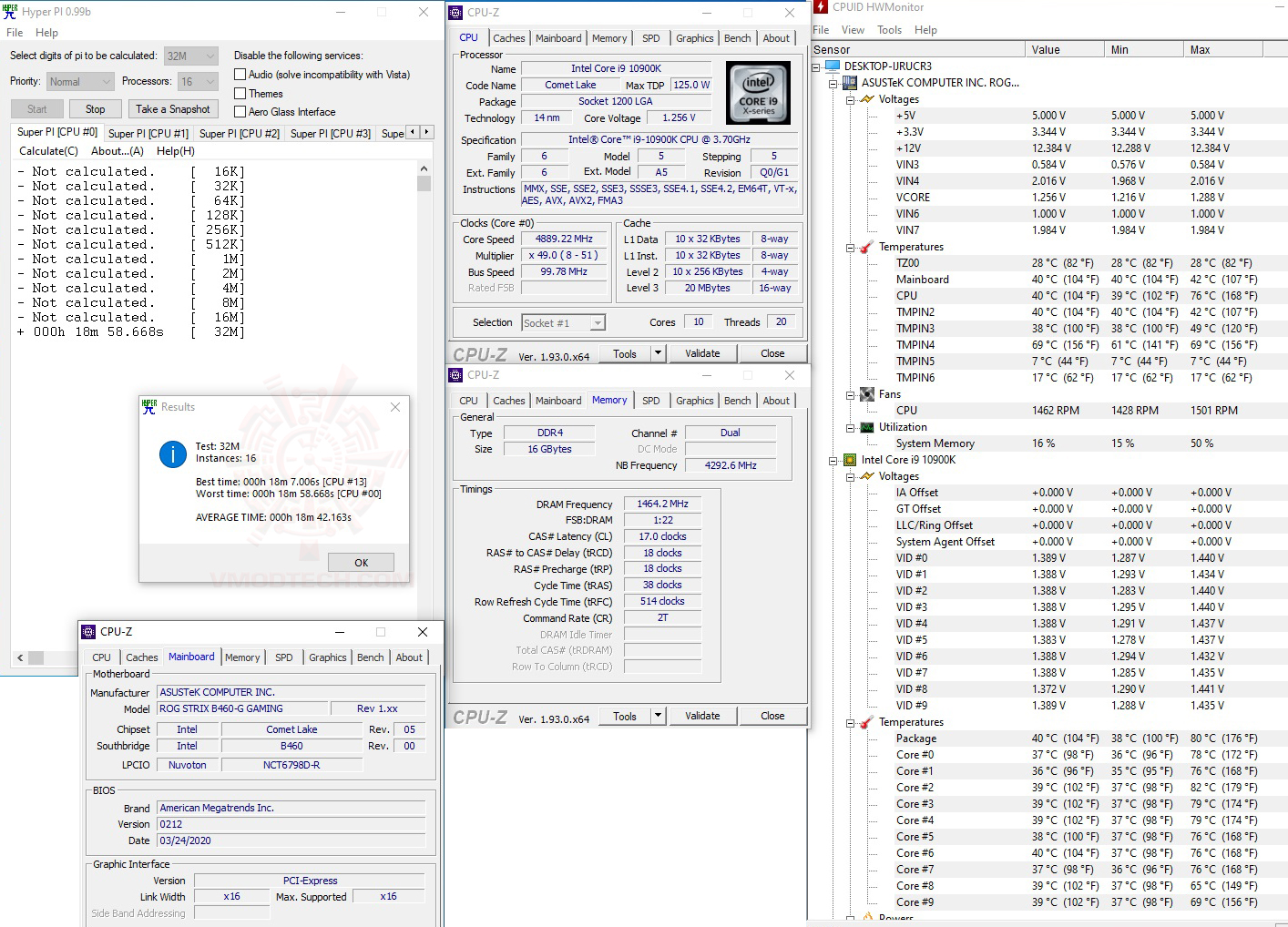The image size is (1288, 927).
Task: Click Close in the Memory CPU-Z window
Action: (x=772, y=716)
